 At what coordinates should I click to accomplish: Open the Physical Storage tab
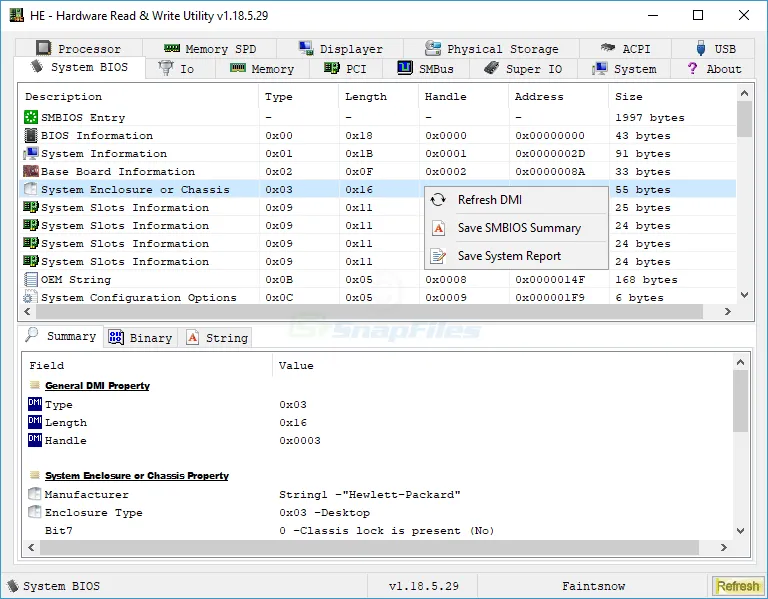point(491,48)
